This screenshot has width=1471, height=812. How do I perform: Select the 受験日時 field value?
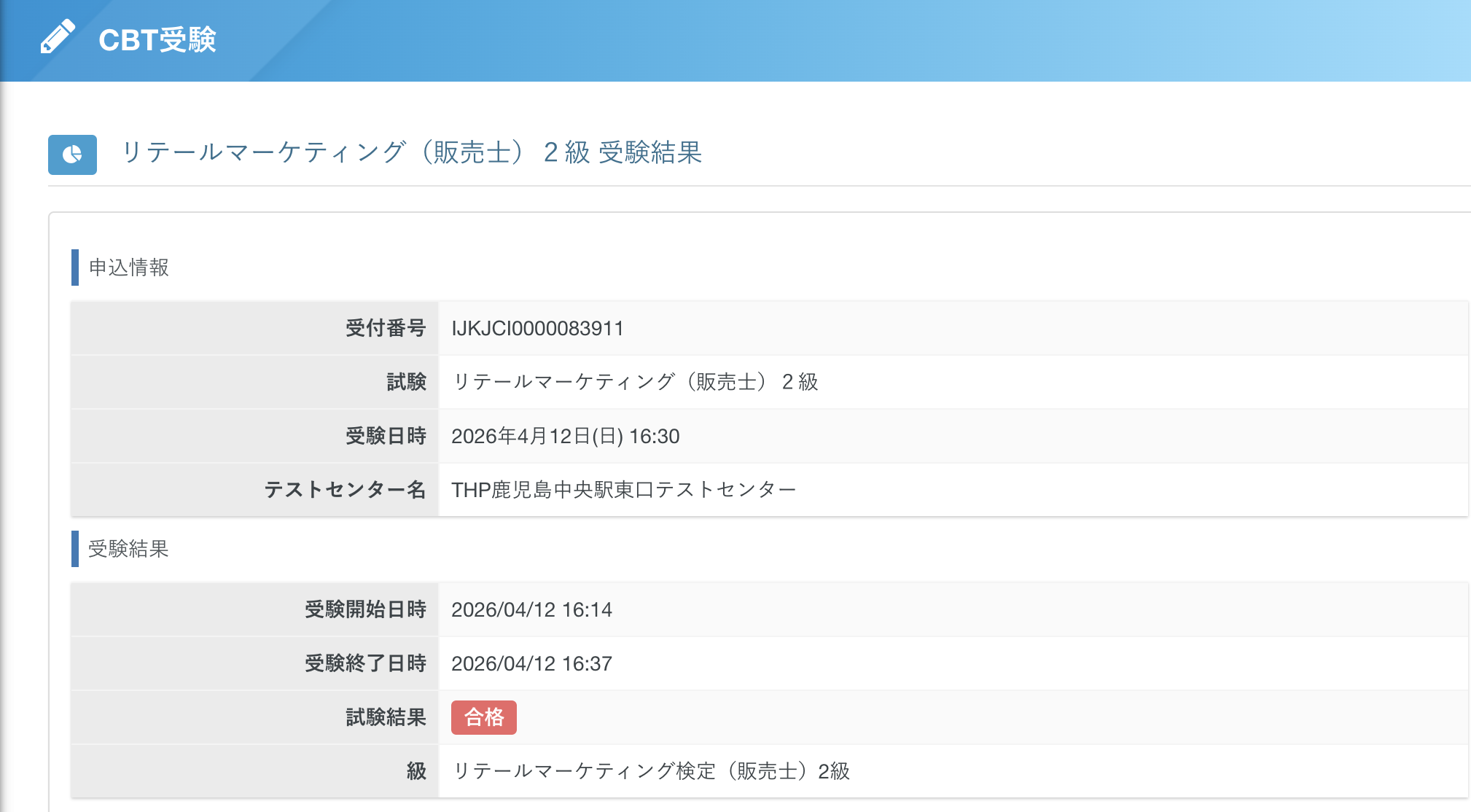click(x=566, y=436)
